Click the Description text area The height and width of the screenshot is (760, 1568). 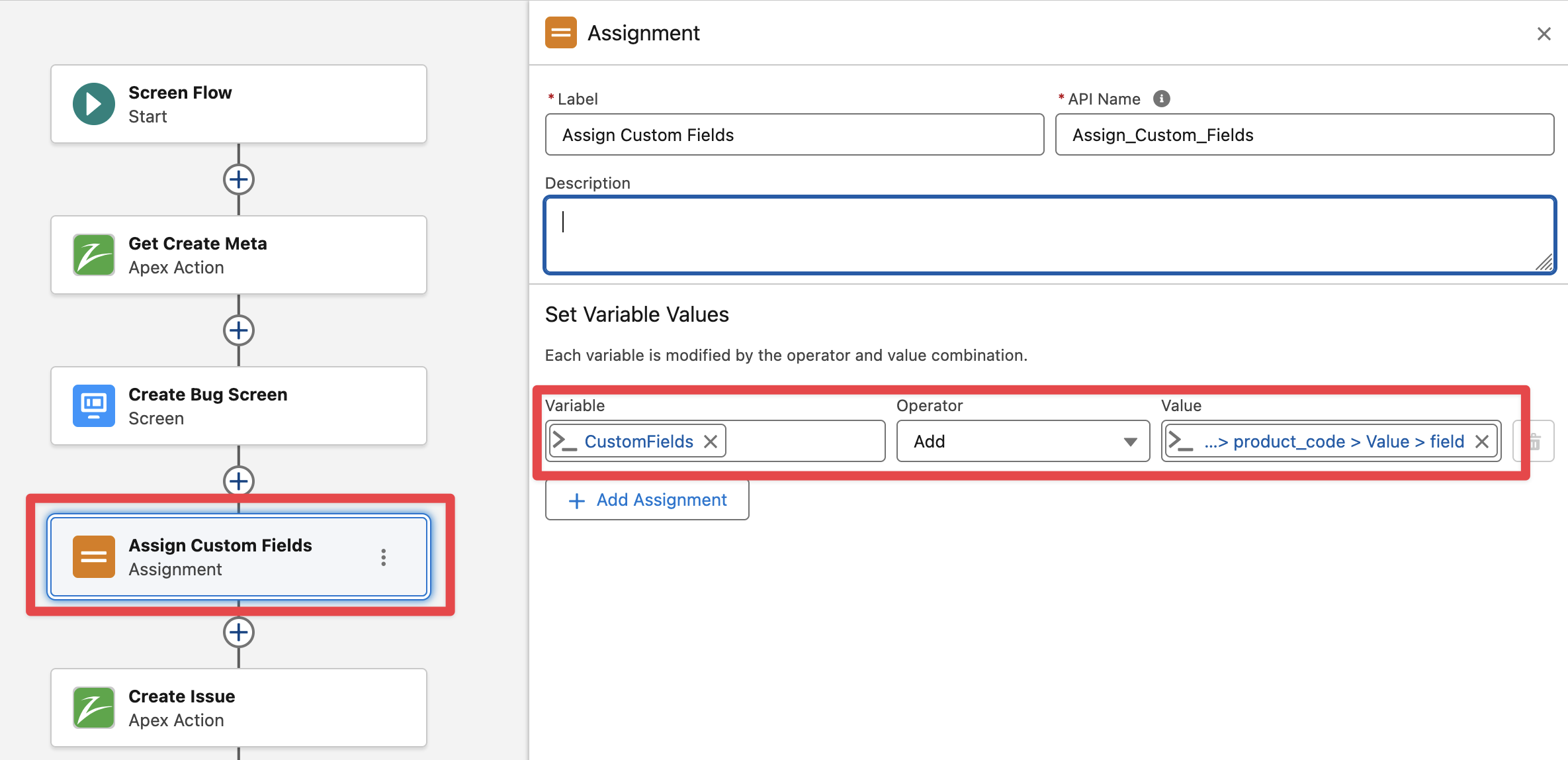(x=1049, y=235)
